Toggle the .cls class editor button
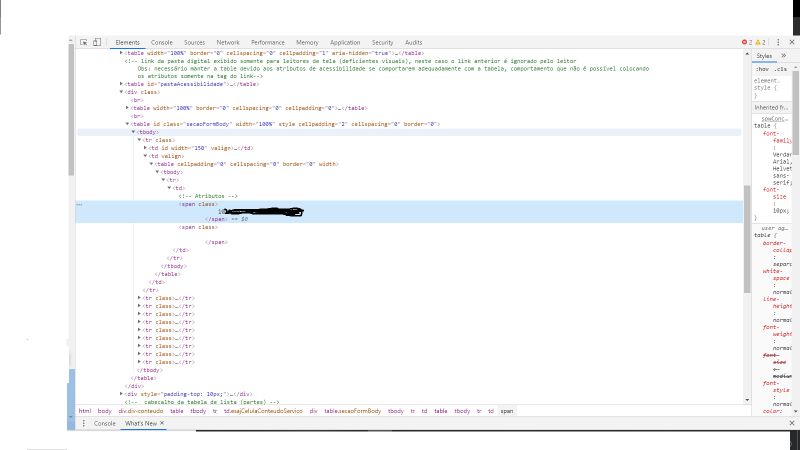The image size is (800, 450). pos(780,69)
